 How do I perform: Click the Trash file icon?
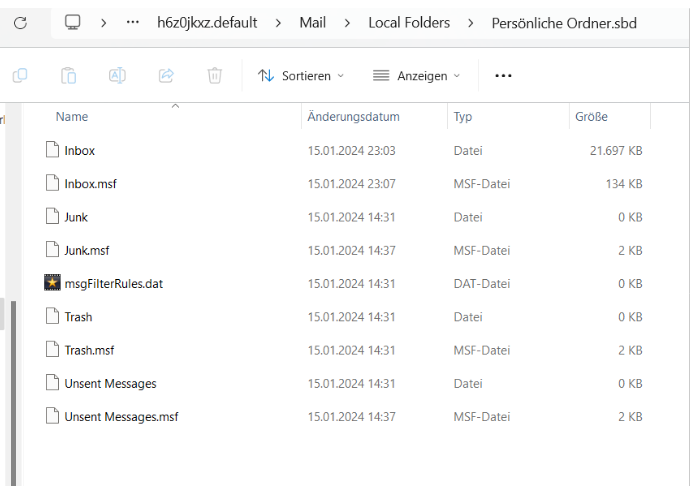coord(52,316)
